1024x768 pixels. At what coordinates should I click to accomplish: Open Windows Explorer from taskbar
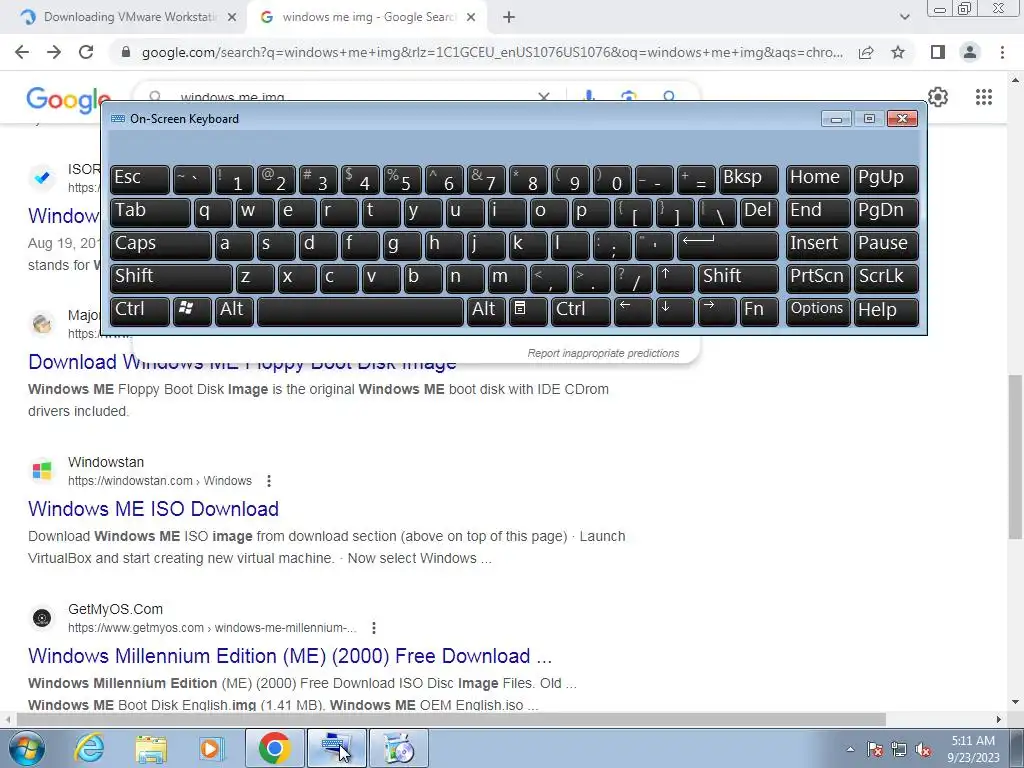coord(151,748)
